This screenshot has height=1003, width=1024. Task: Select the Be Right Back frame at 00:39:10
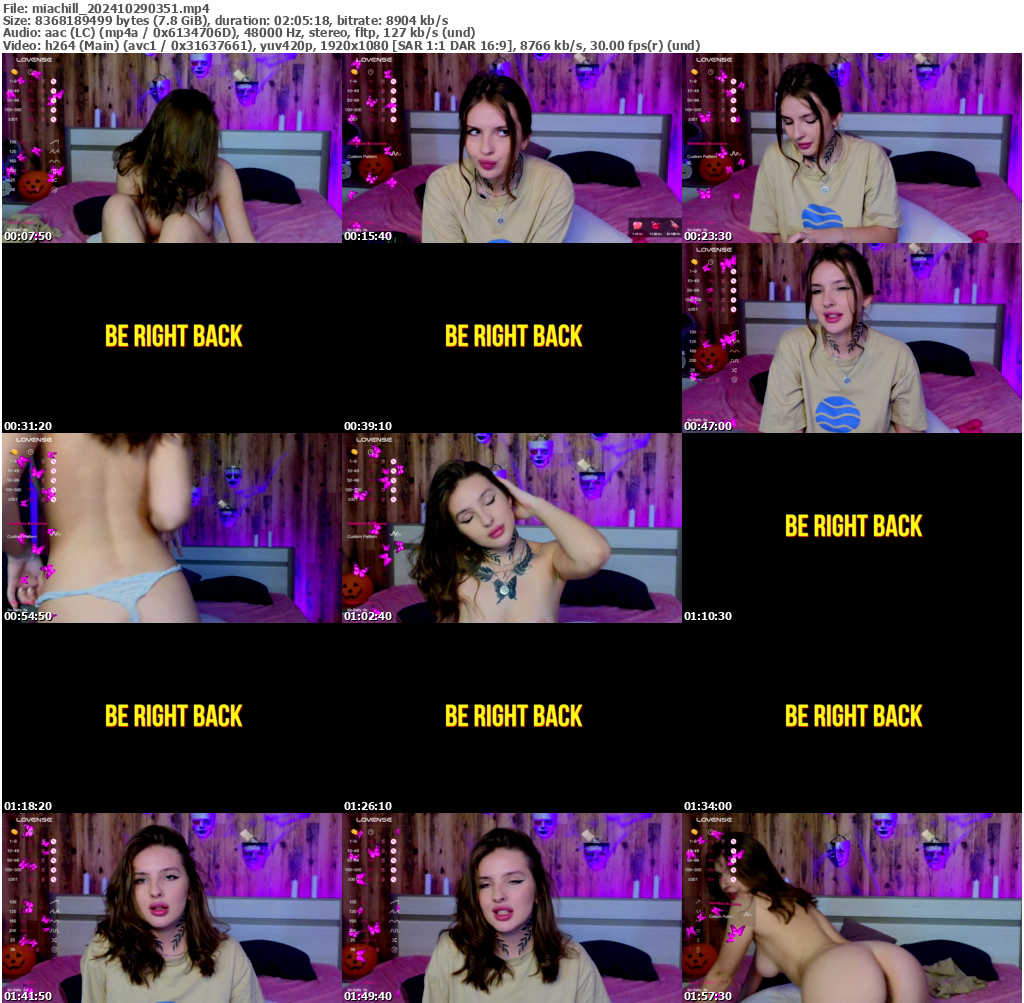(511, 338)
